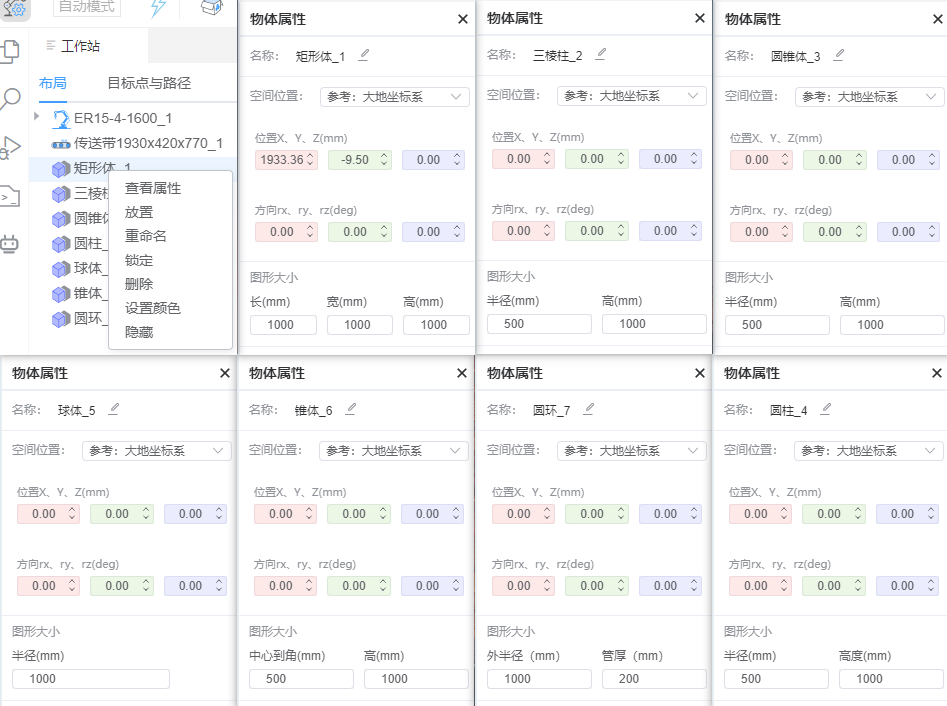The width and height of the screenshot is (947, 706).
Task: Click the pages/copy icon in left sidebar
Action: 9,48
